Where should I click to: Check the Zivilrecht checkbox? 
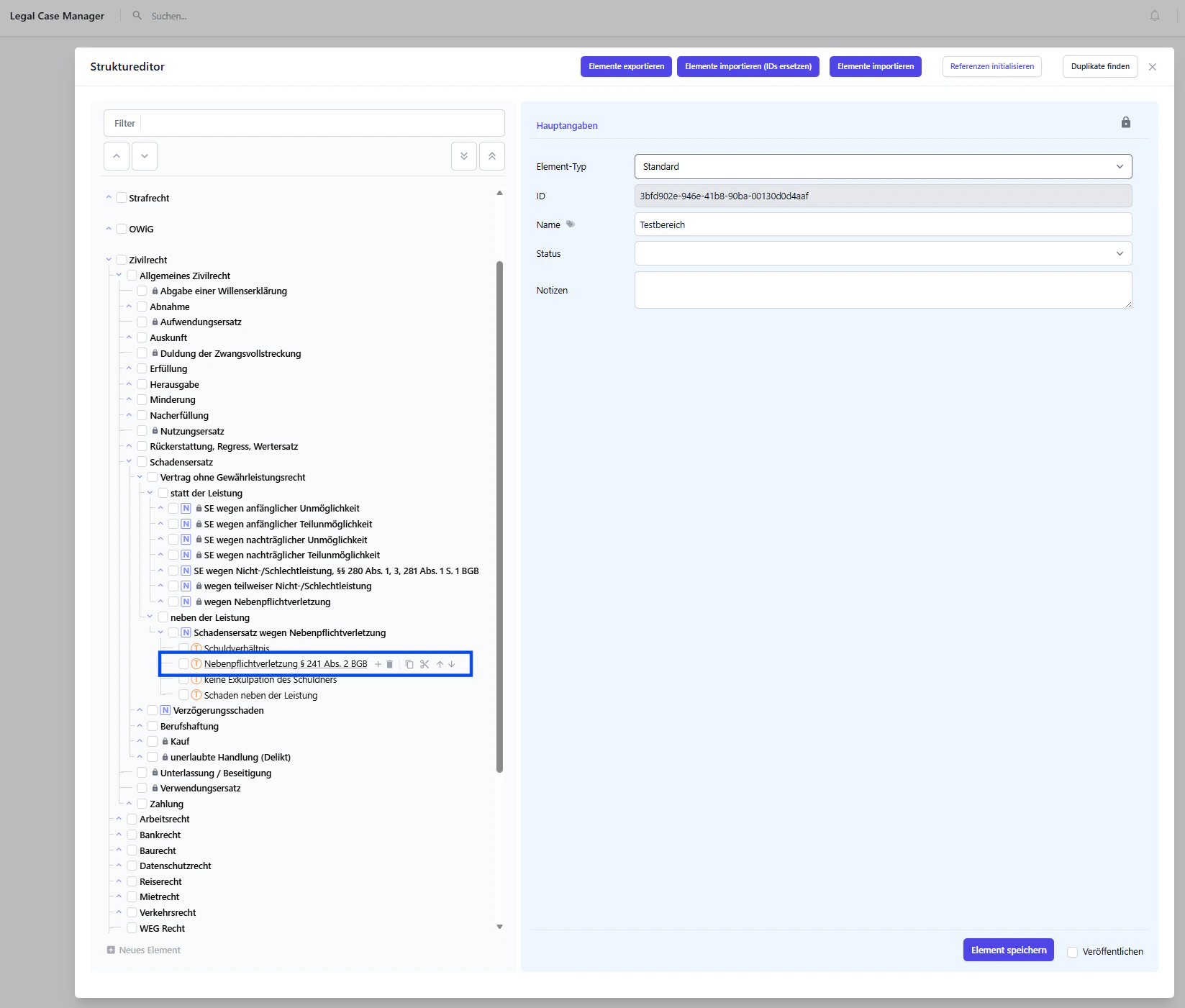pos(122,260)
